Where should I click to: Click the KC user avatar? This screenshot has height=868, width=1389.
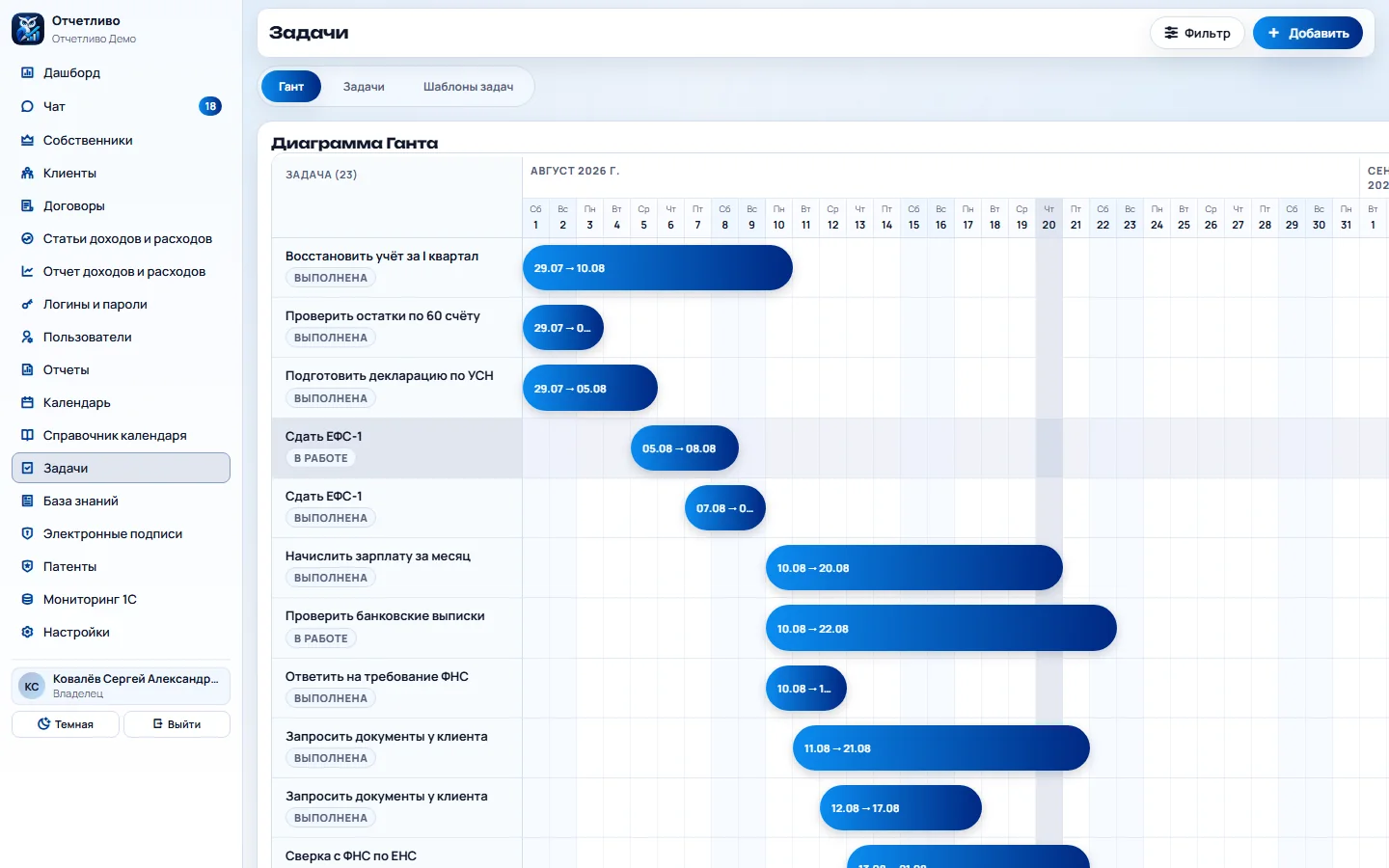tap(32, 686)
